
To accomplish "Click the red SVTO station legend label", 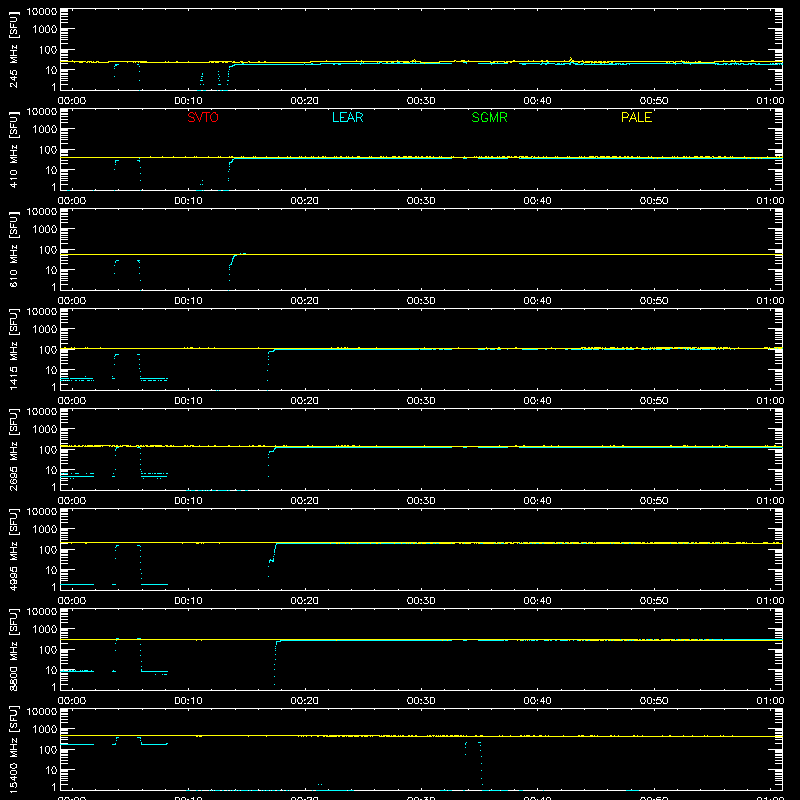I will [x=203, y=117].
